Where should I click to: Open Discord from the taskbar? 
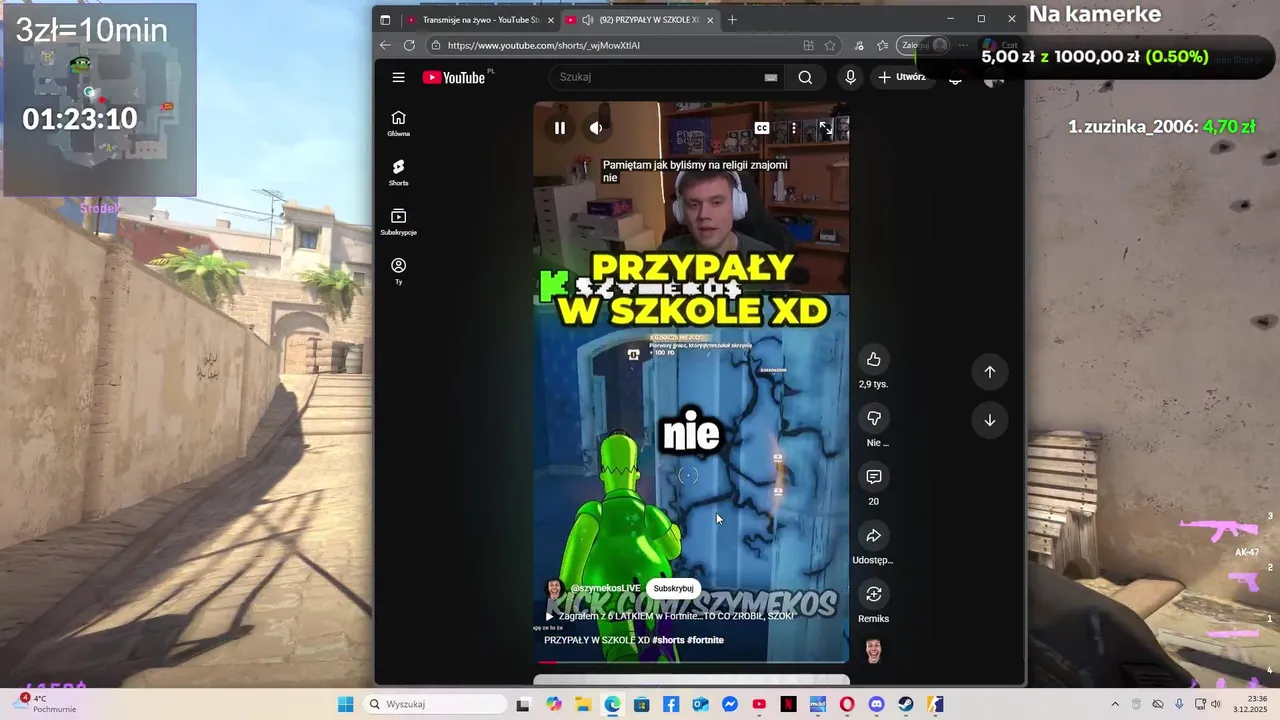877,704
